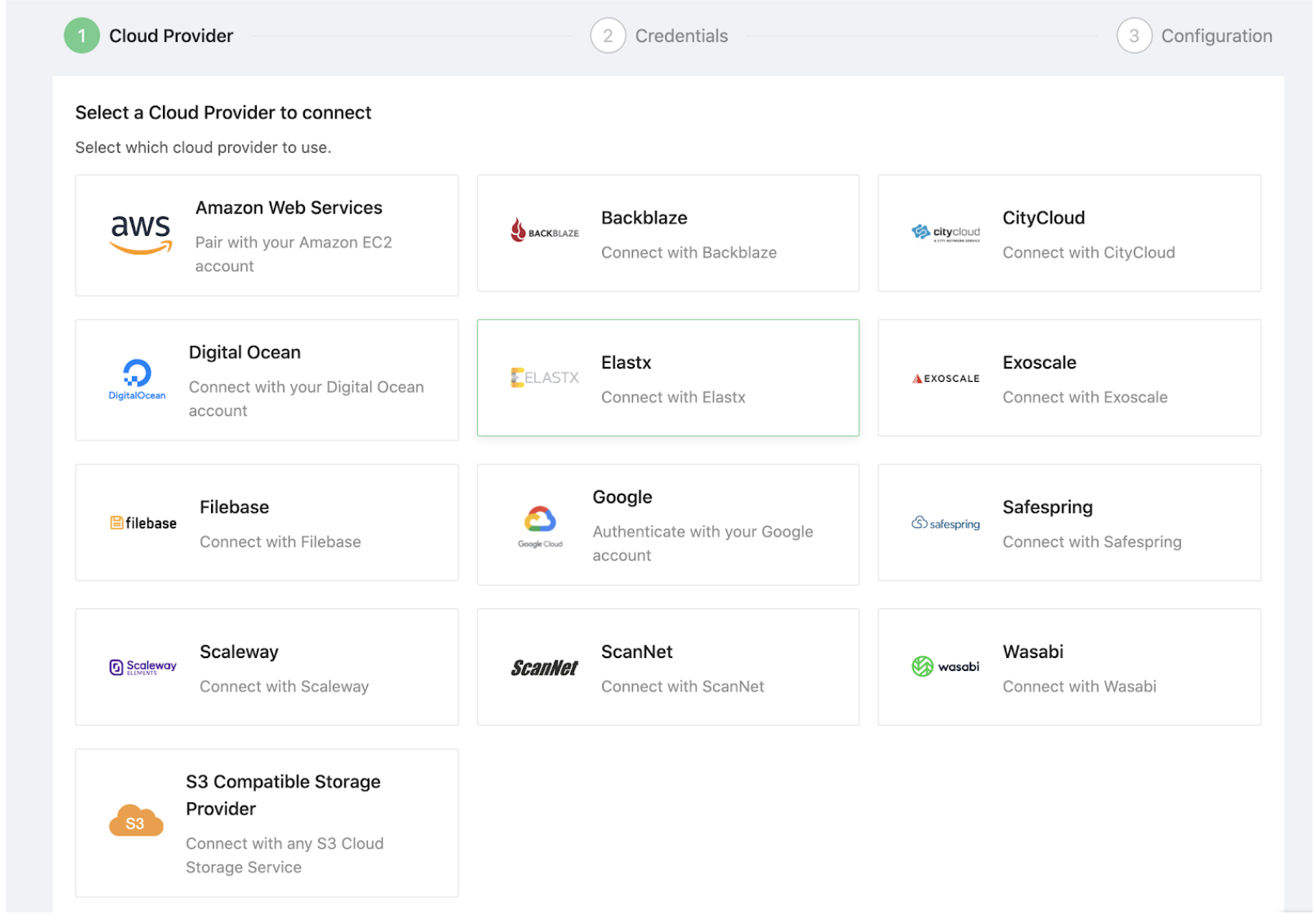
Task: Select the Safespring provider title
Action: [1047, 507]
